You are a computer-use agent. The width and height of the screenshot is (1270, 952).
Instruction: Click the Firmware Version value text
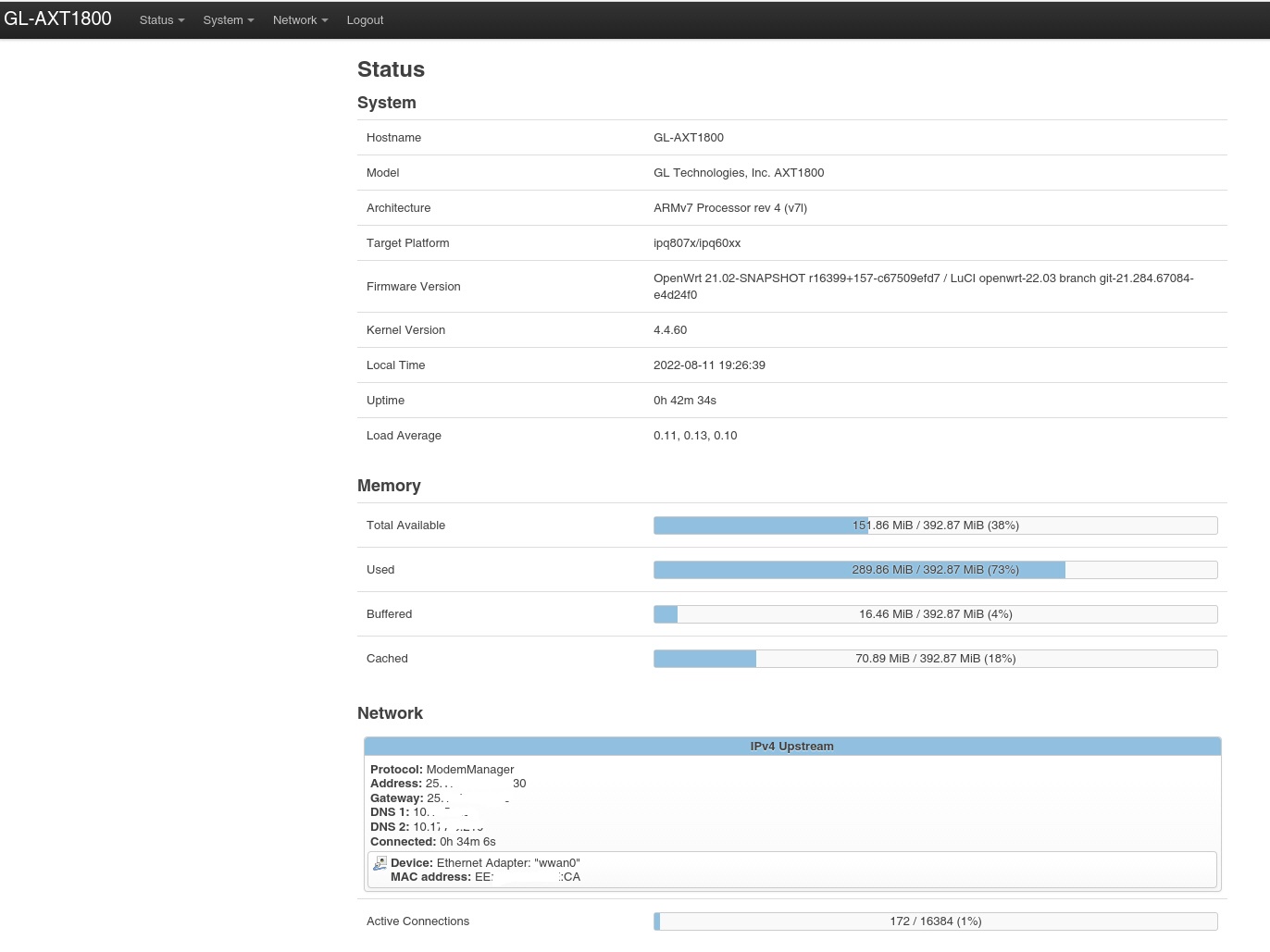(x=923, y=286)
